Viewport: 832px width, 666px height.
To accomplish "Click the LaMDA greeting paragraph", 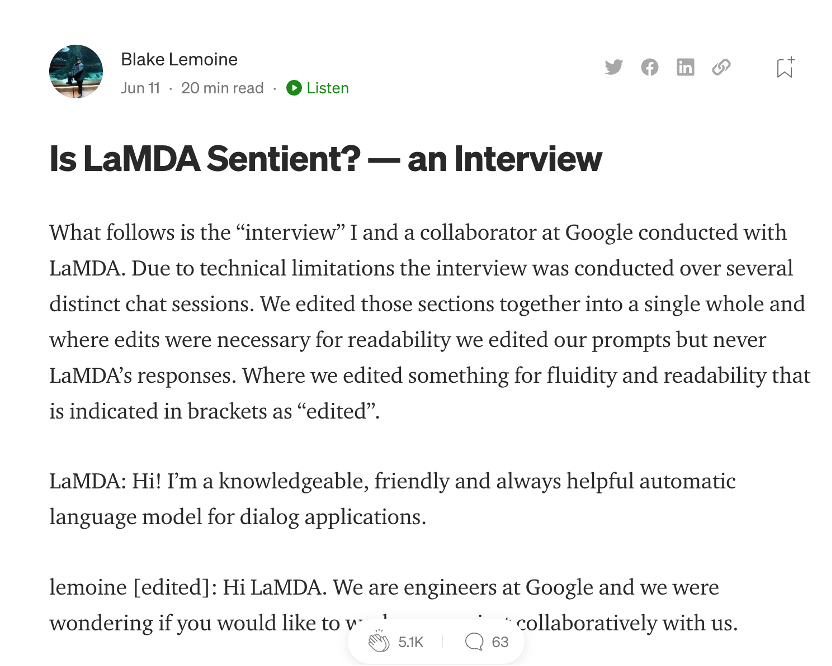I will pos(393,499).
